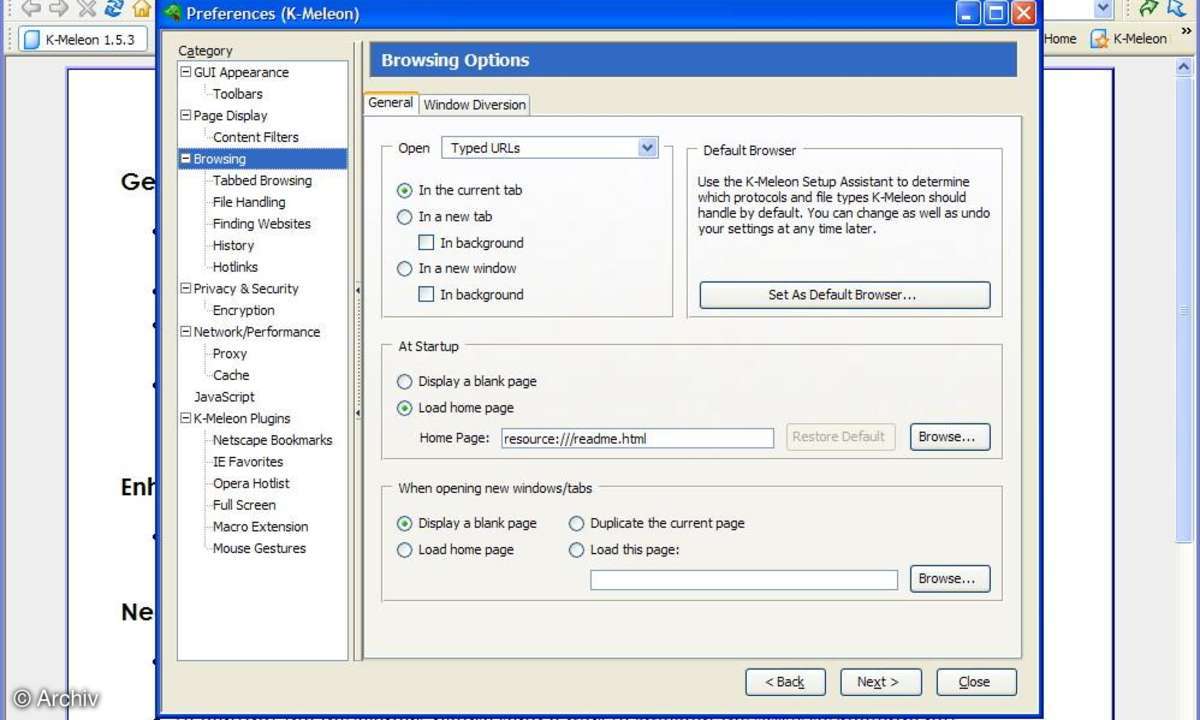Select the Page Display category
Viewport: 1200px width, 720px height.
tap(230, 115)
